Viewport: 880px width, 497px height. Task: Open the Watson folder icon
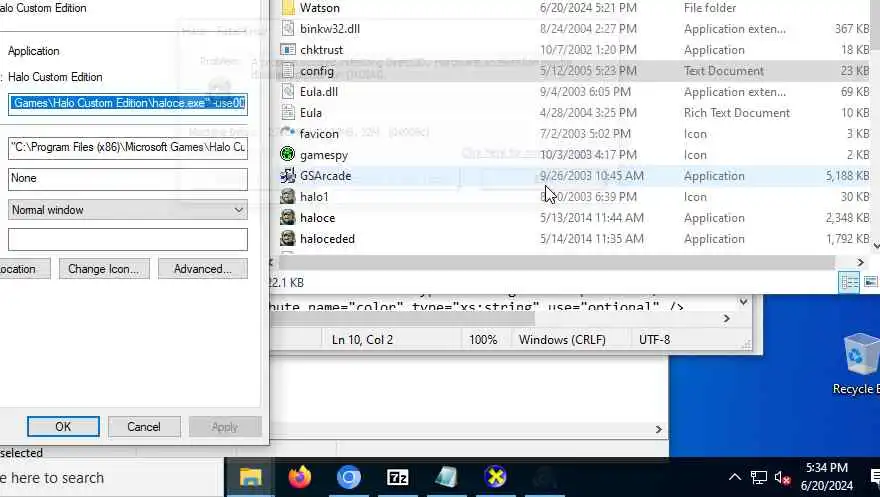(288, 8)
